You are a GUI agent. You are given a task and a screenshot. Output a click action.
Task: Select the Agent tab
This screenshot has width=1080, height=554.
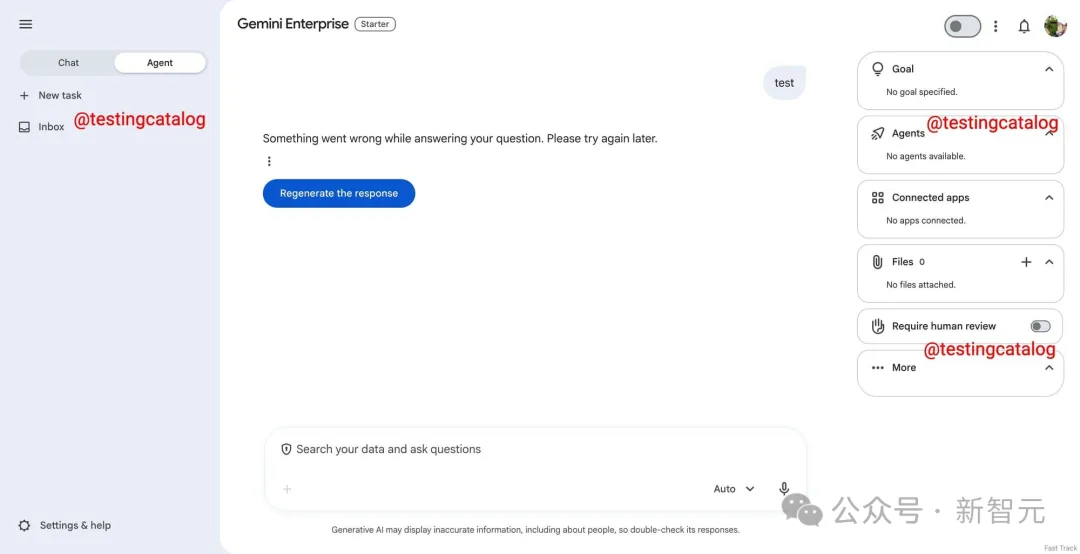click(160, 63)
